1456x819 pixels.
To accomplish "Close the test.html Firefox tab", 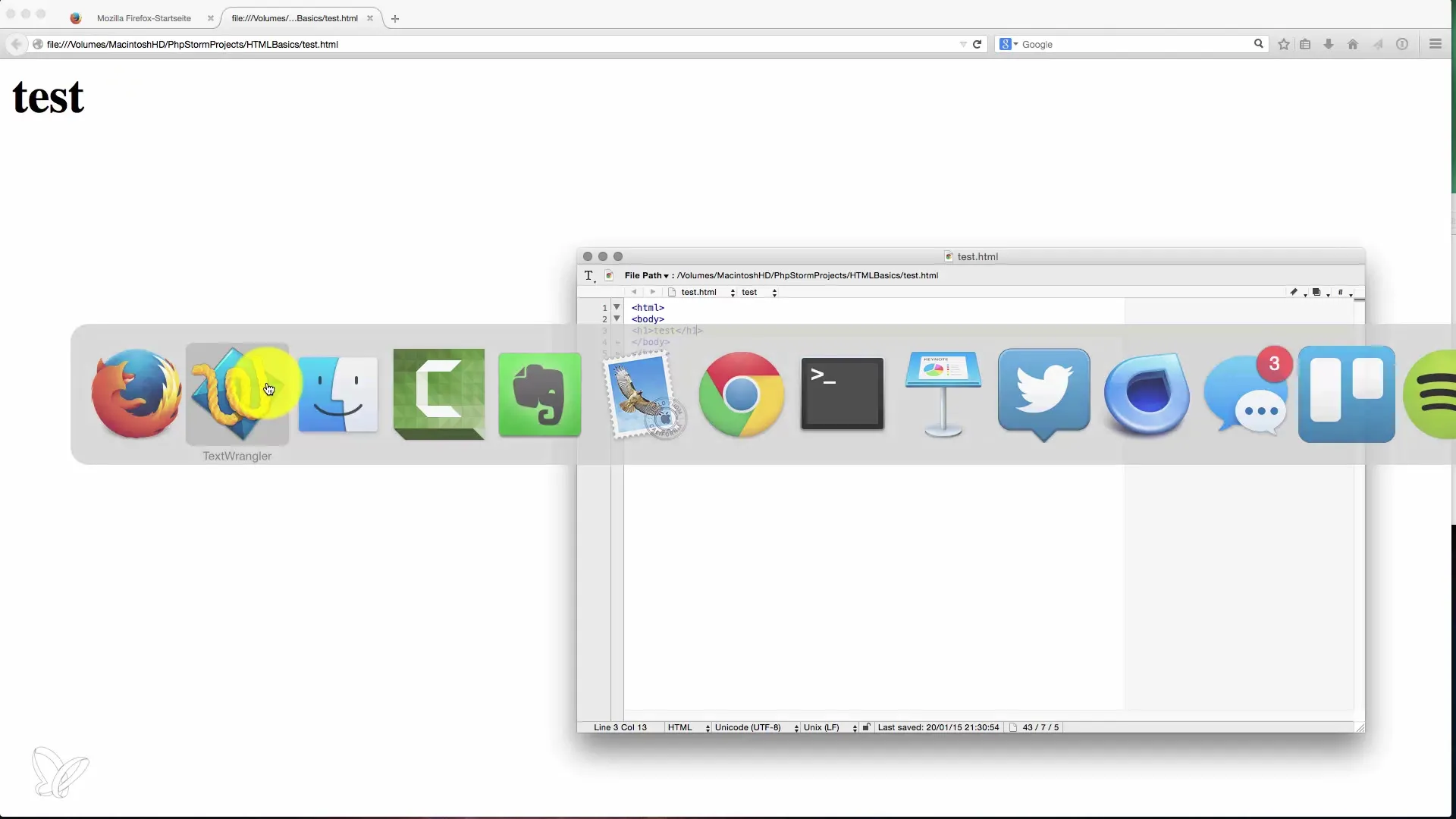I will coord(370,18).
